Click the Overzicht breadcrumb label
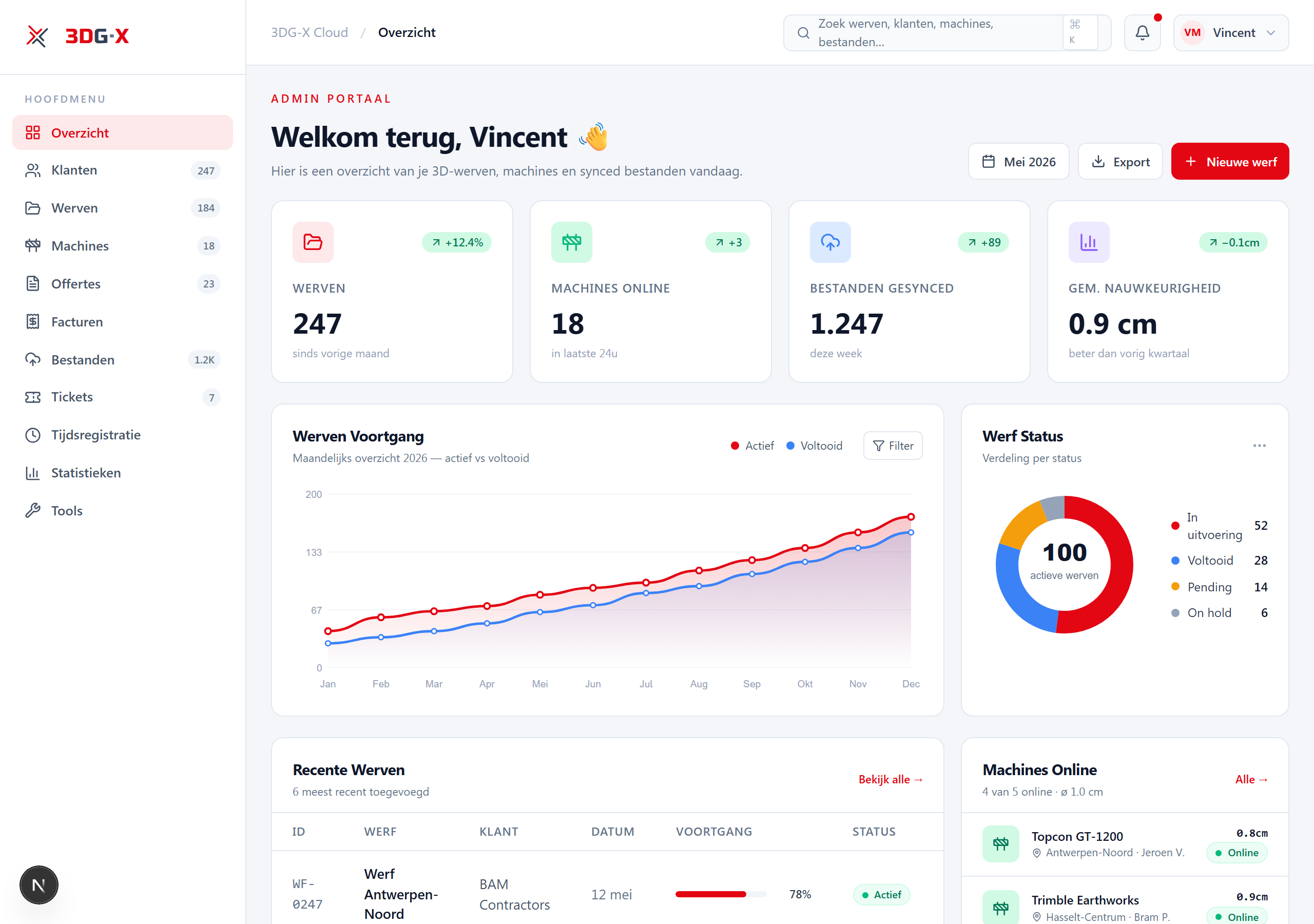This screenshot has height=924, width=1314. [x=407, y=33]
